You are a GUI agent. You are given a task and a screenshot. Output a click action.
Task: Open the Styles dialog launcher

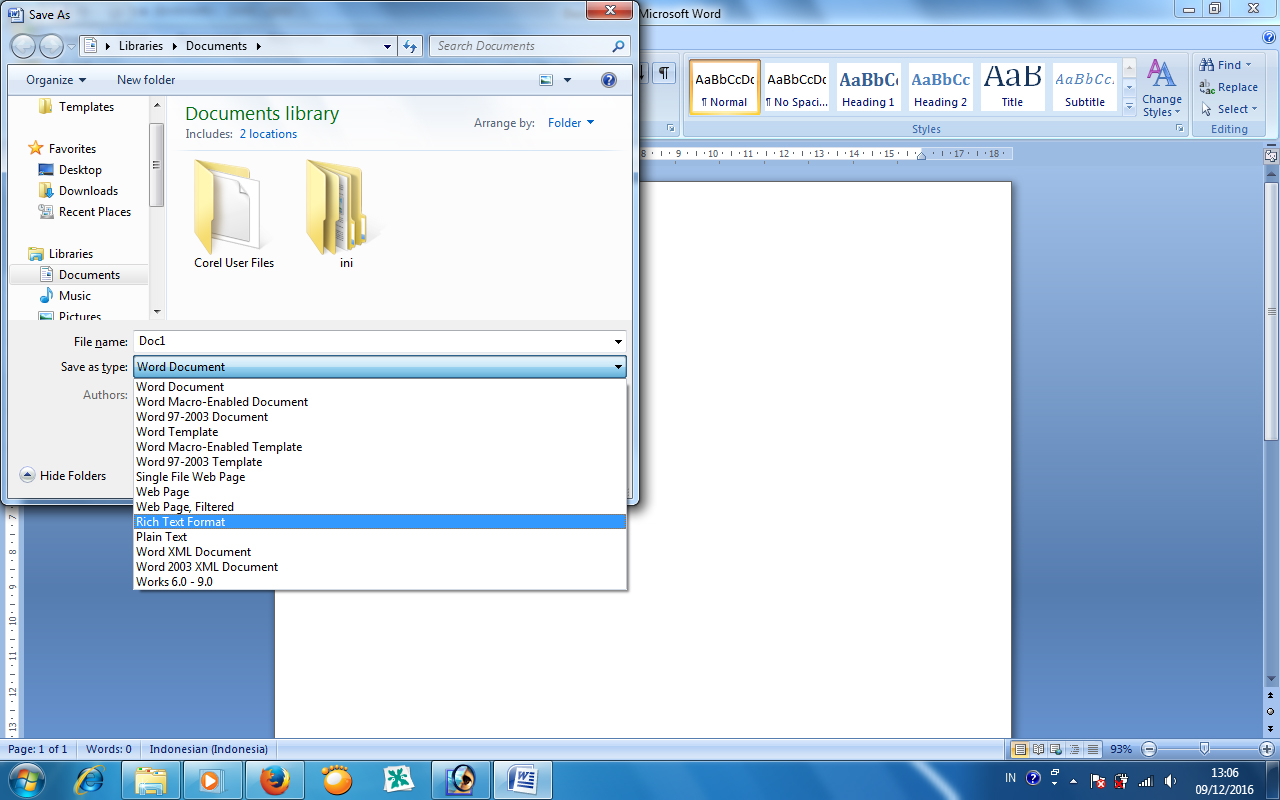point(1179,129)
